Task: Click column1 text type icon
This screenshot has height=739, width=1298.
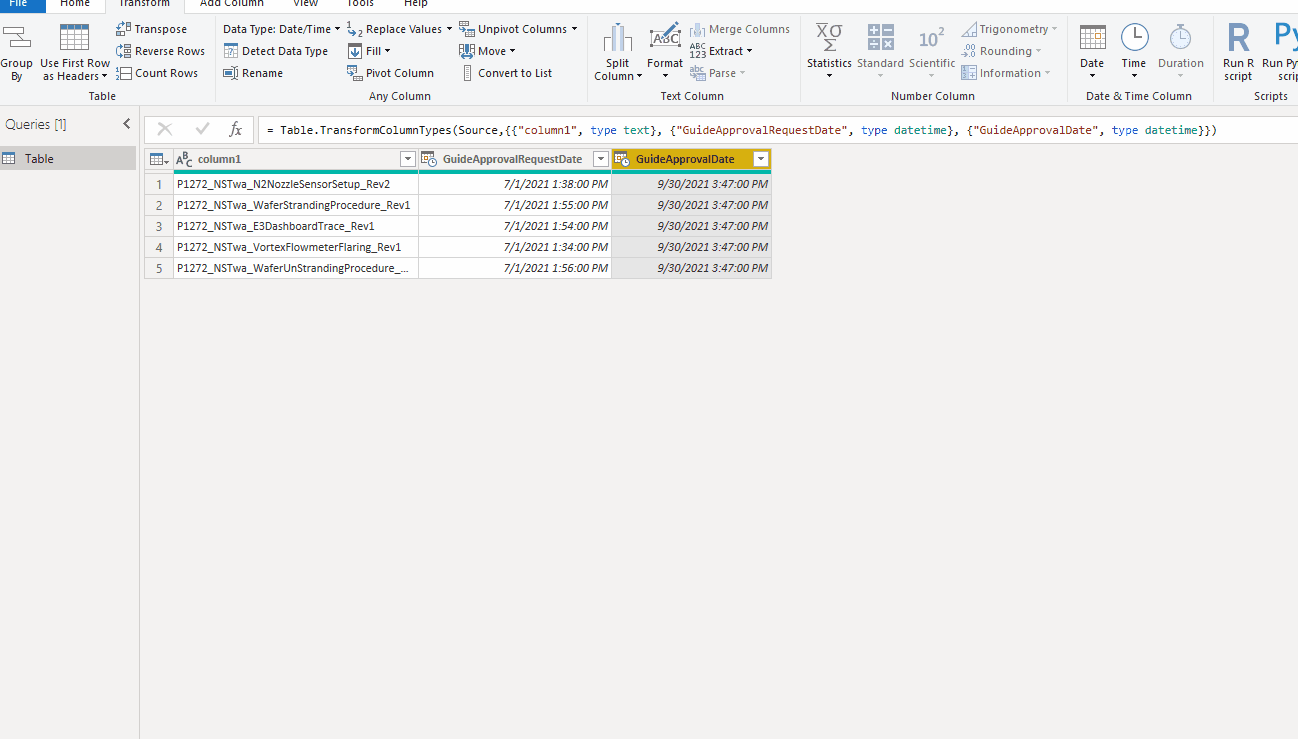Action: pos(185,159)
